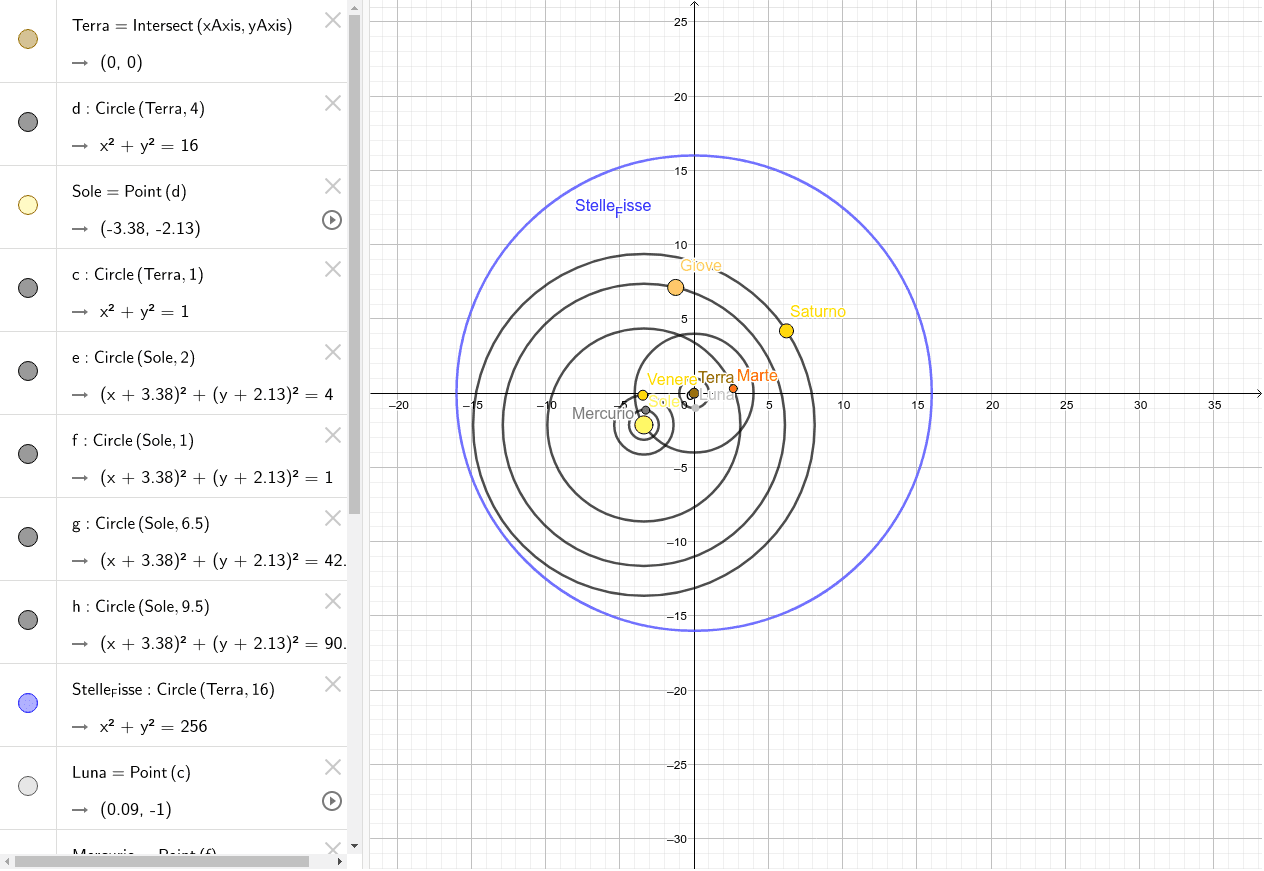Image resolution: width=1264 pixels, height=871 pixels.
Task: Click definition 'h : Circle (Sole, 9.5)'
Action: click(x=141, y=607)
